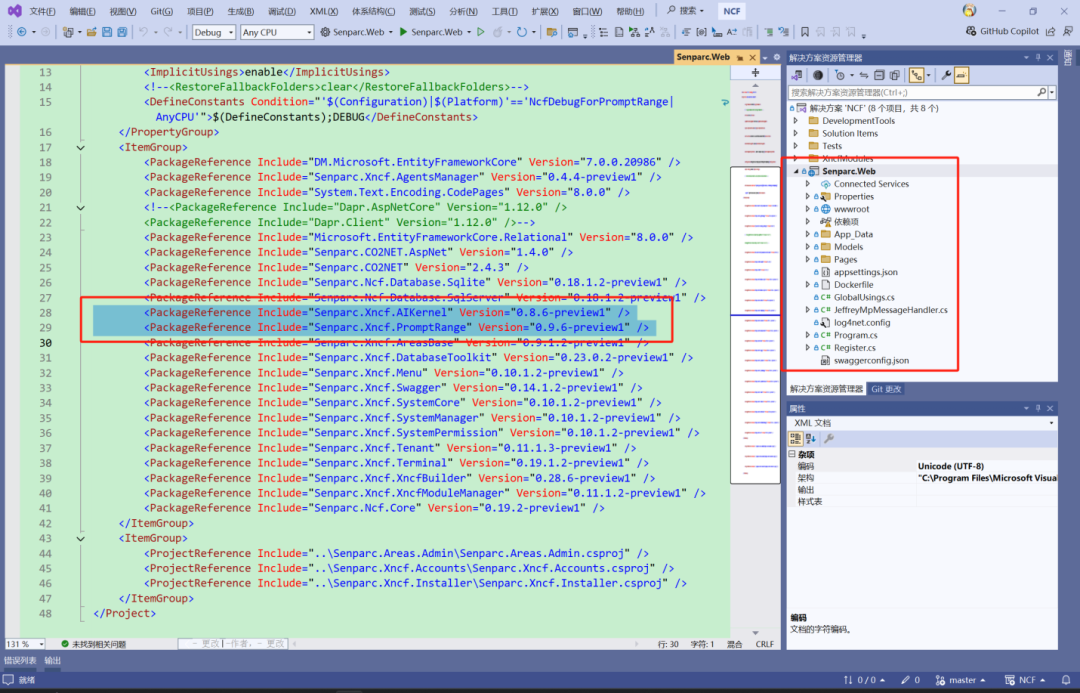This screenshot has height=693, width=1080.
Task: Open the 131 % zoom dropdown
Action: point(25,644)
